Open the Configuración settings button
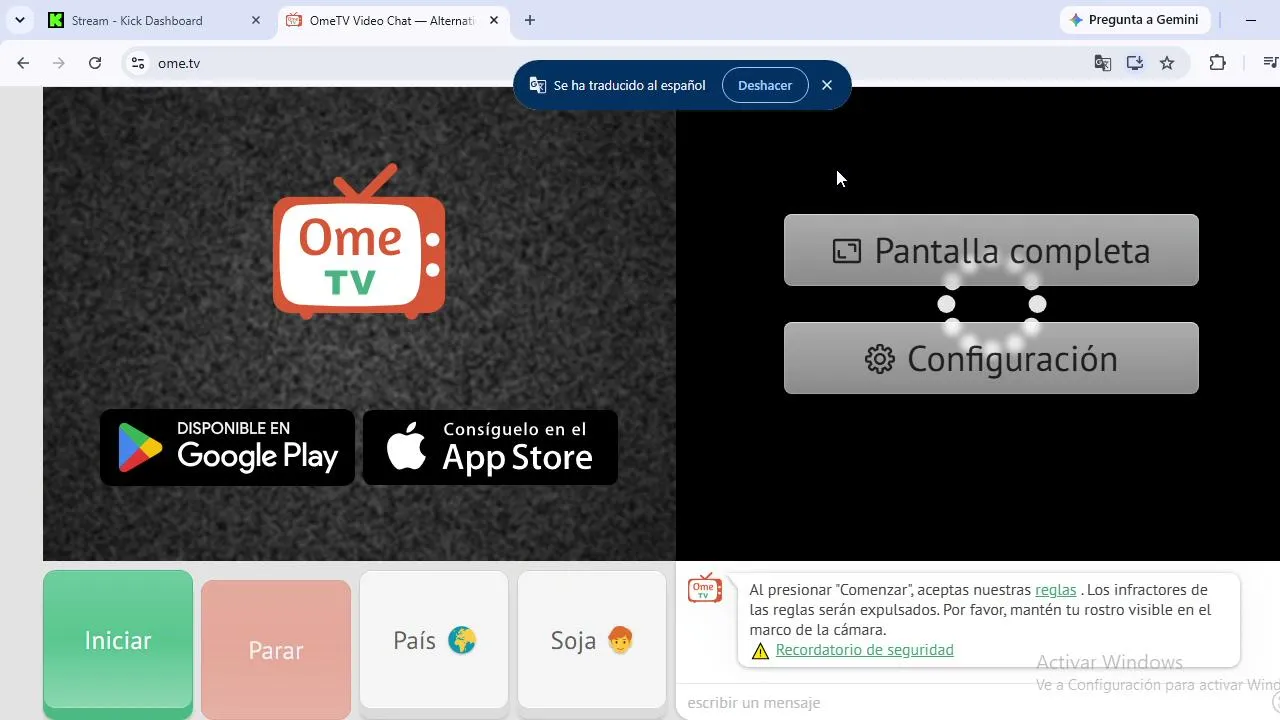 pos(991,358)
